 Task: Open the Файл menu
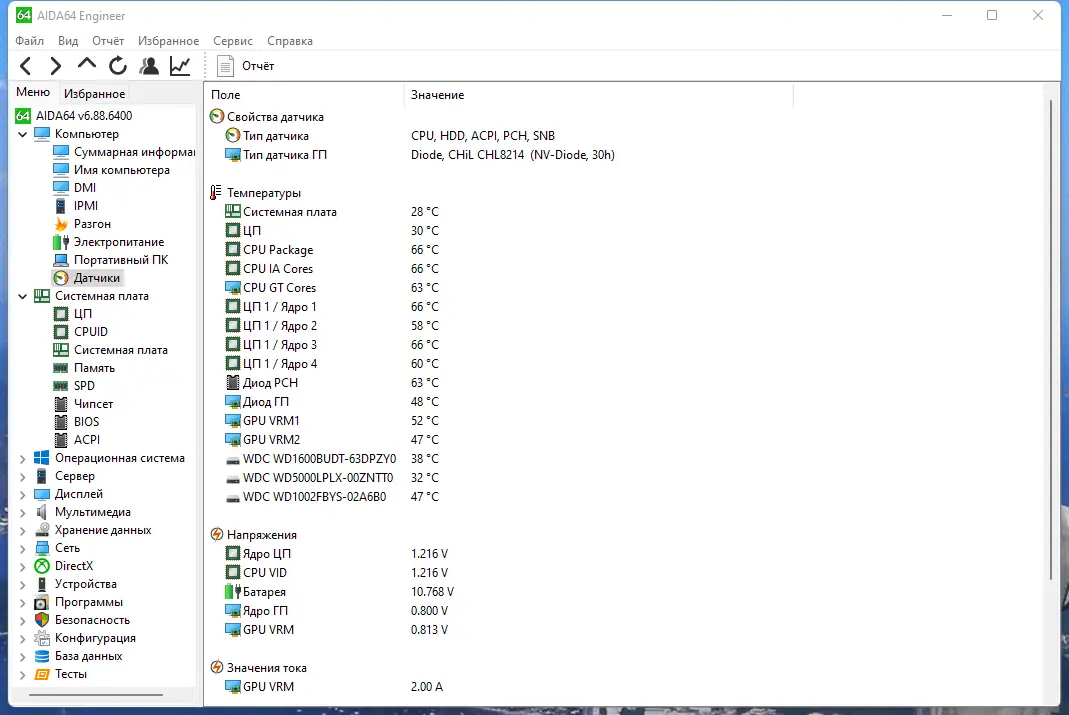click(29, 41)
